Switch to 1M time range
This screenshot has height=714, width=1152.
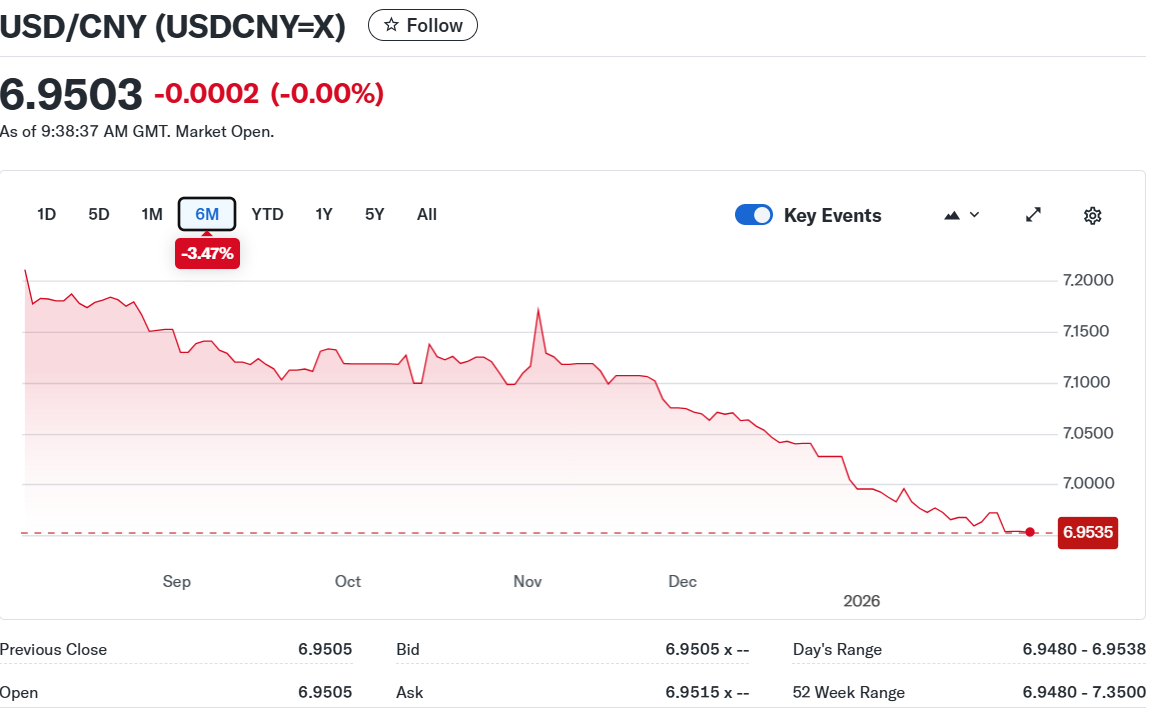click(152, 214)
